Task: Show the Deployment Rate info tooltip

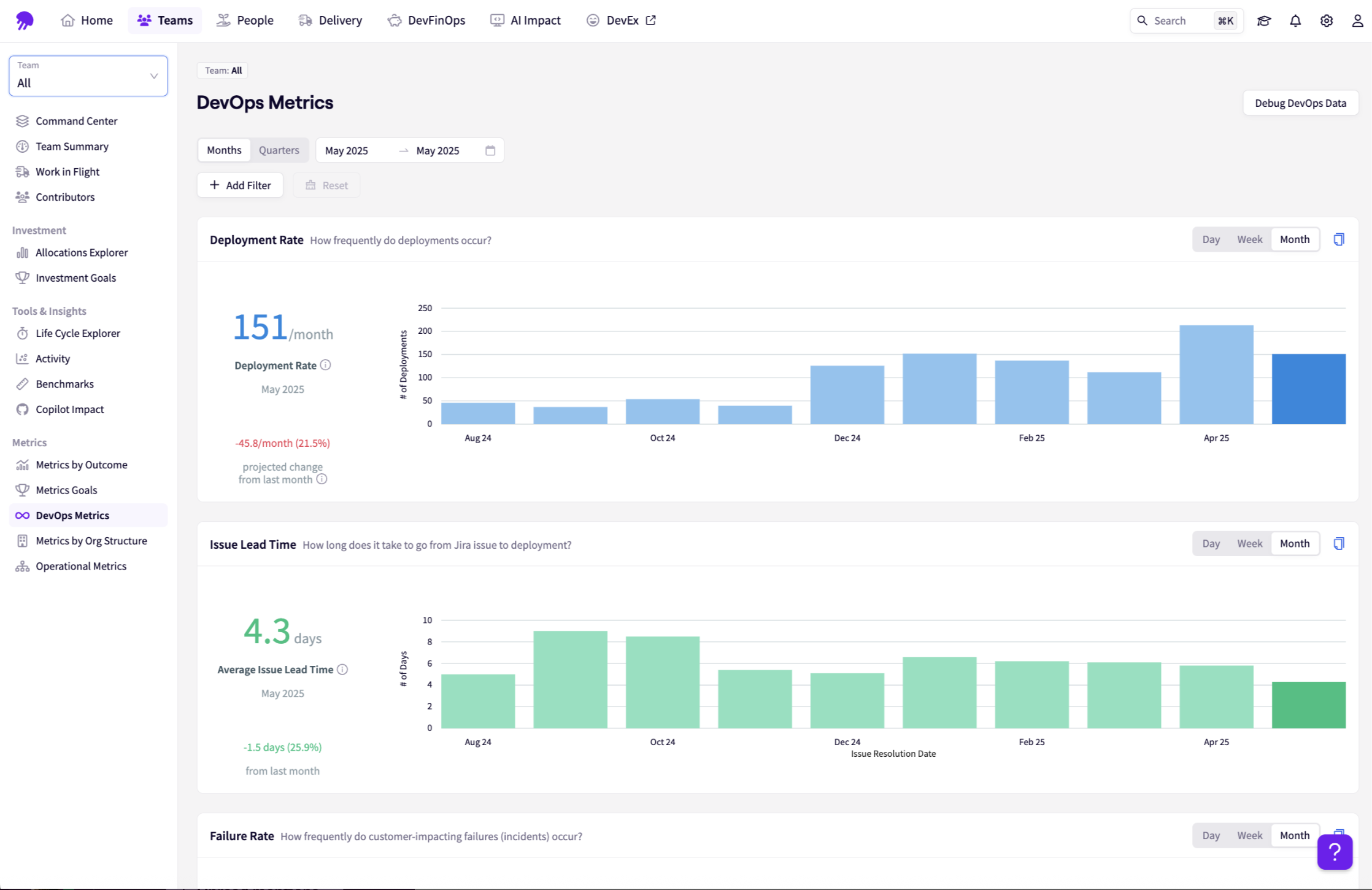Action: (326, 365)
